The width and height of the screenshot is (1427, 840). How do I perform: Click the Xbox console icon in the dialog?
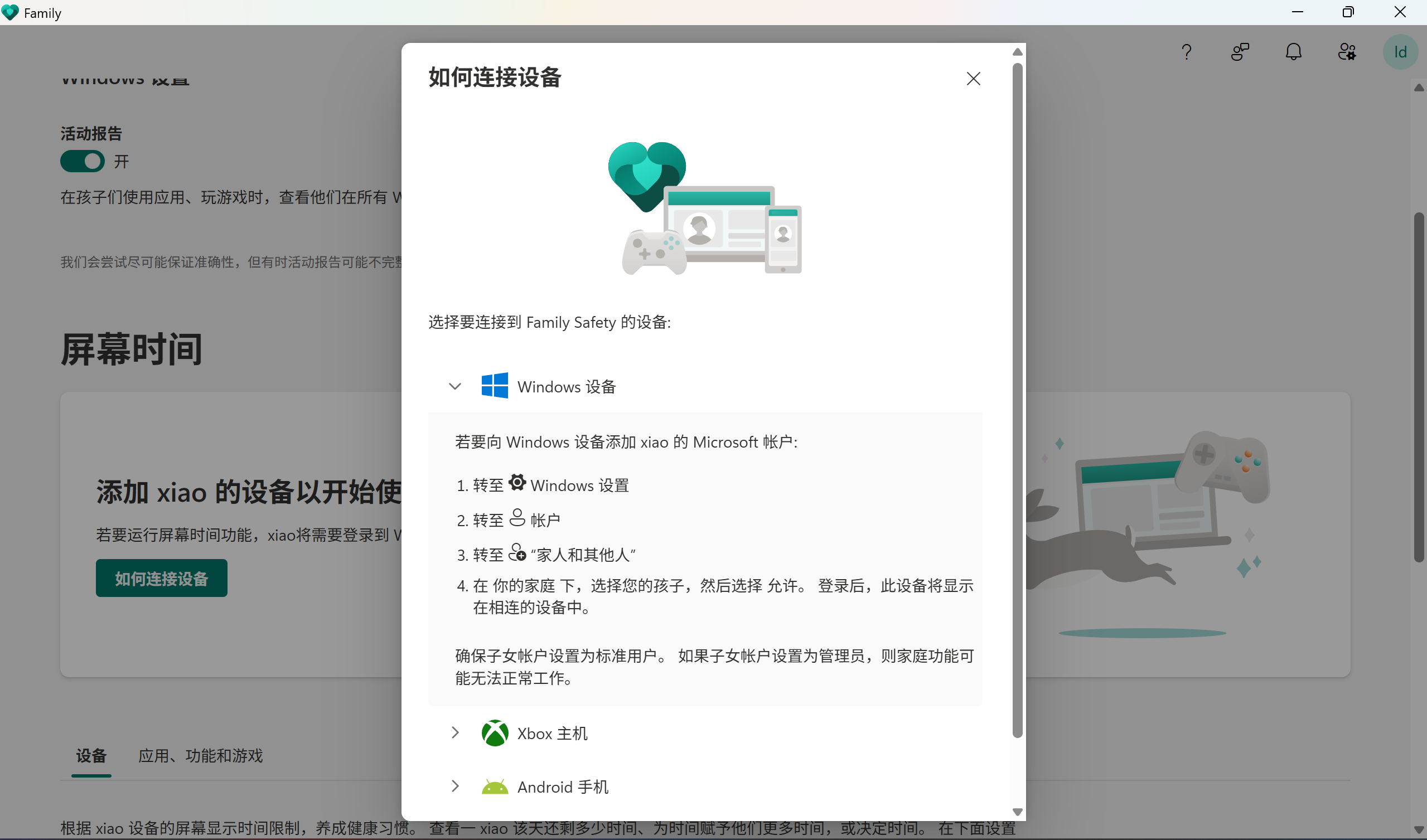point(495,732)
